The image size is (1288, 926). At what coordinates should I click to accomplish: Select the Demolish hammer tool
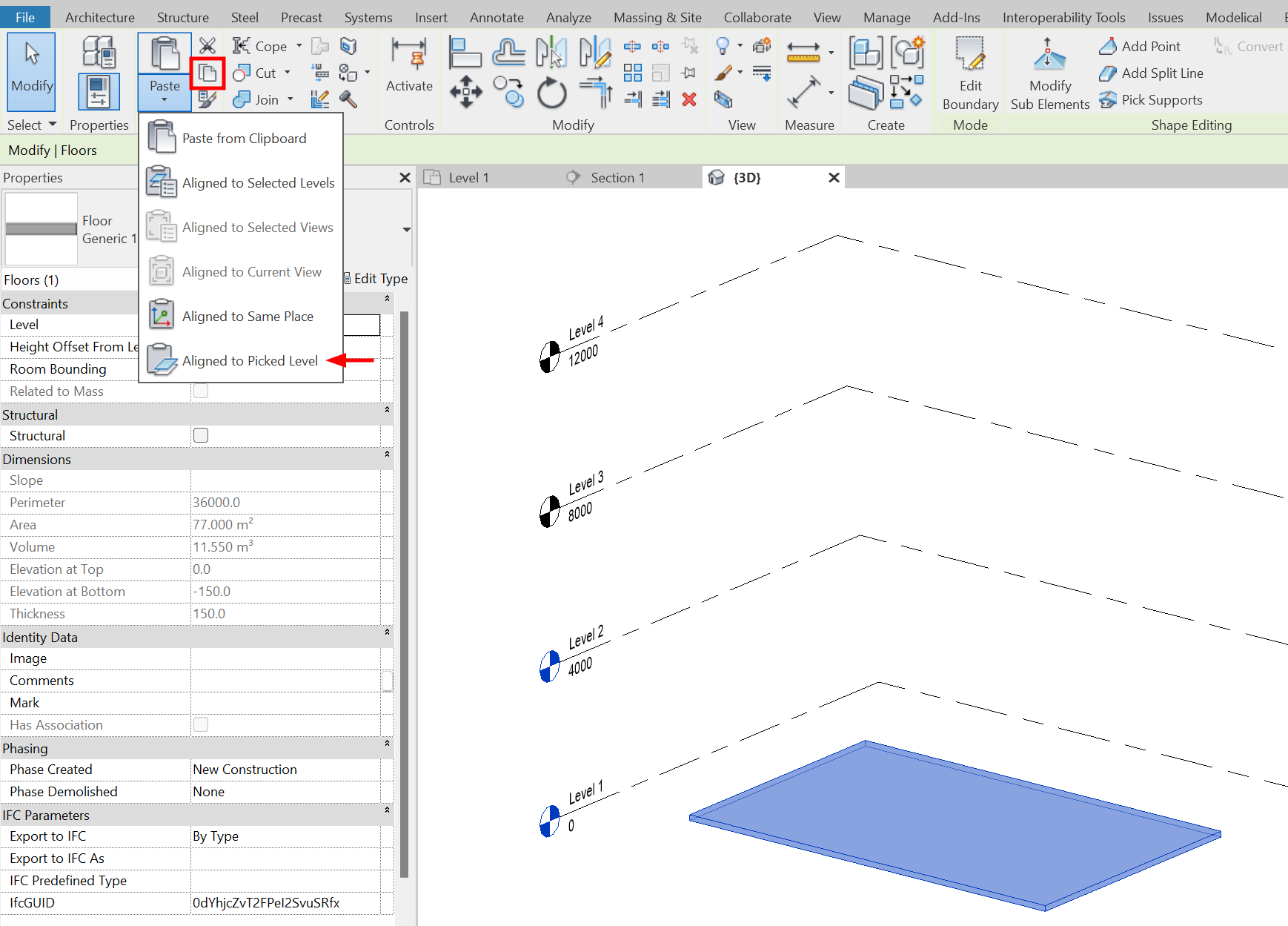point(348,99)
